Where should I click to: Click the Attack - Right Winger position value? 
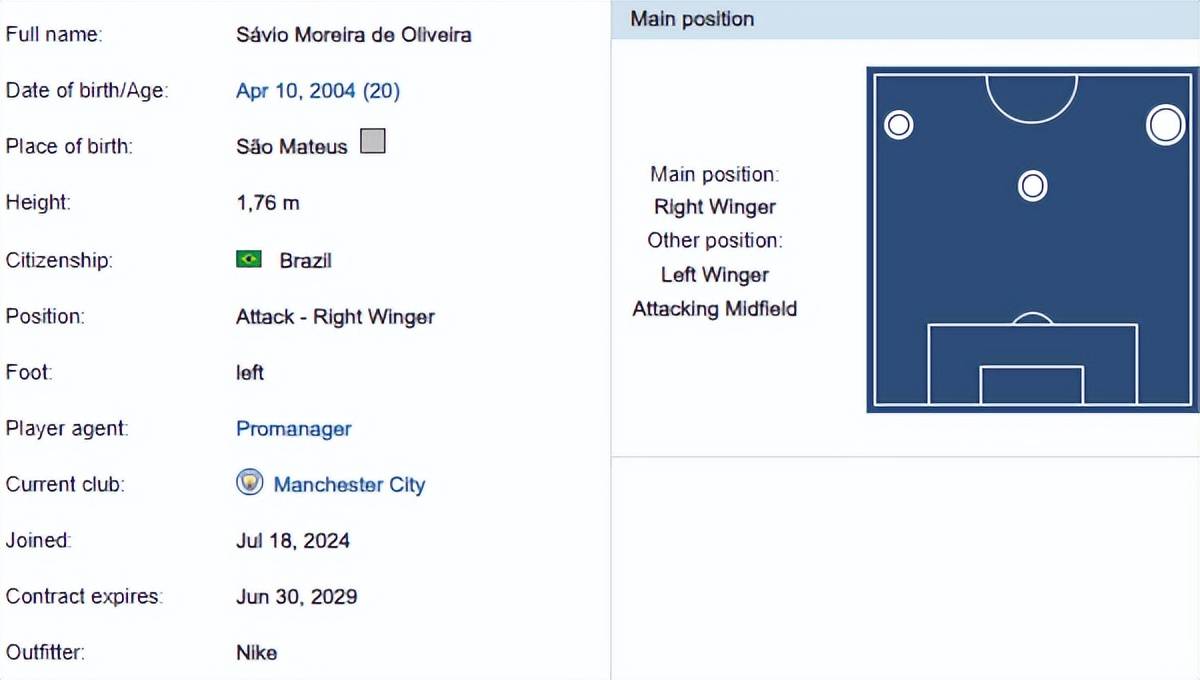(336, 317)
